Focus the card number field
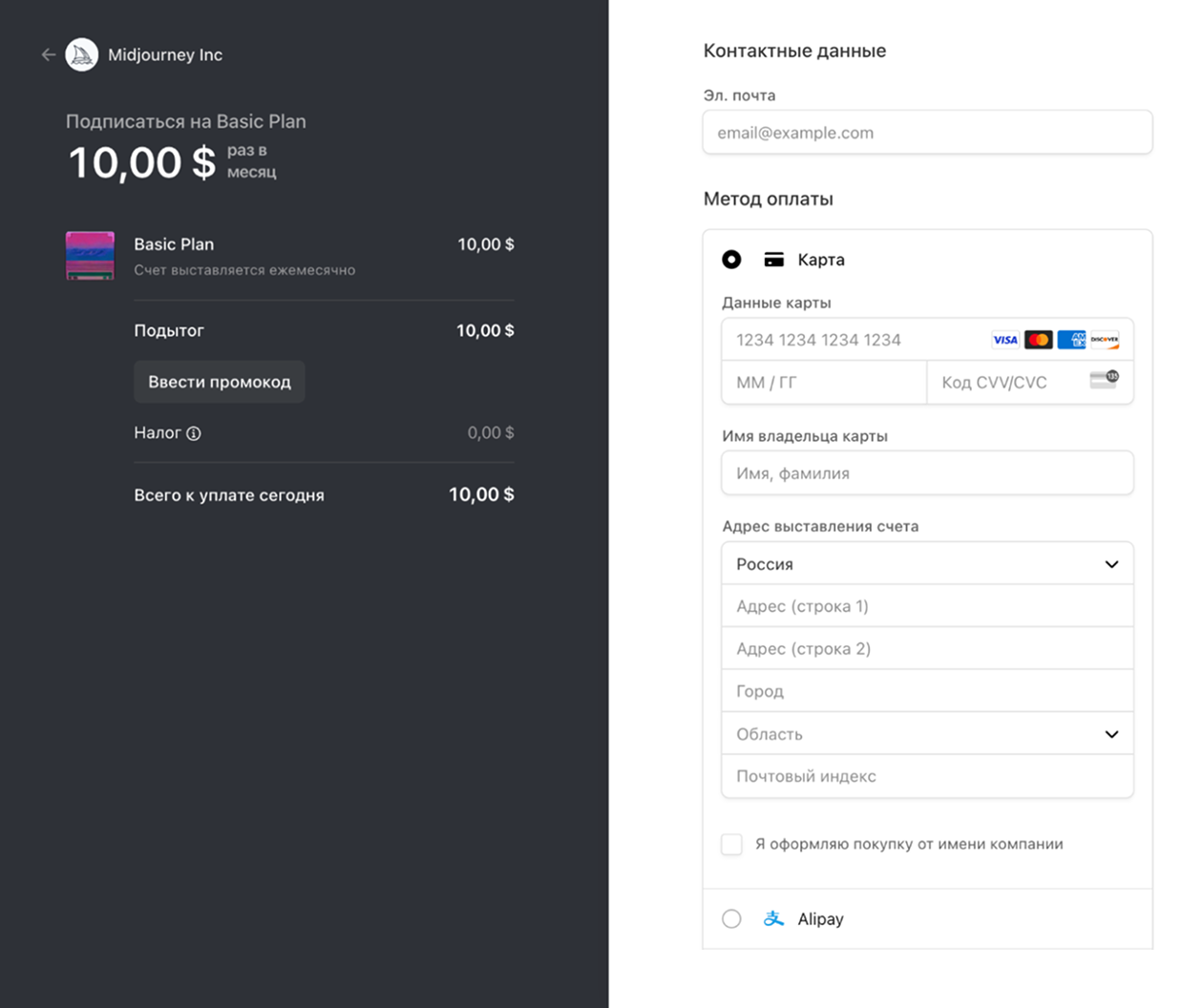Image resolution: width=1203 pixels, height=1008 pixels. click(x=927, y=340)
